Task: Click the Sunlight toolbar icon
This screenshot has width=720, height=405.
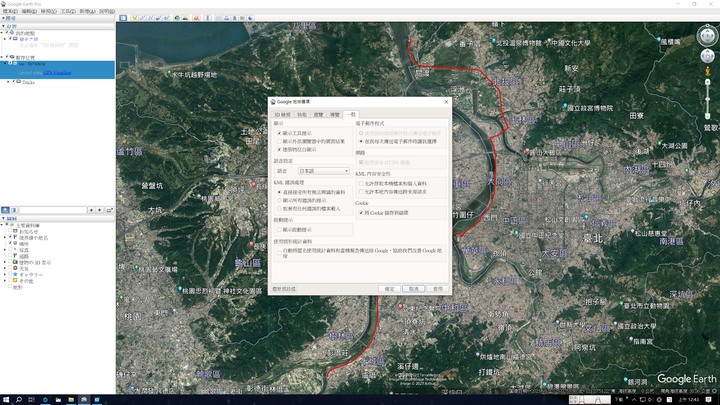Action: 185,18
